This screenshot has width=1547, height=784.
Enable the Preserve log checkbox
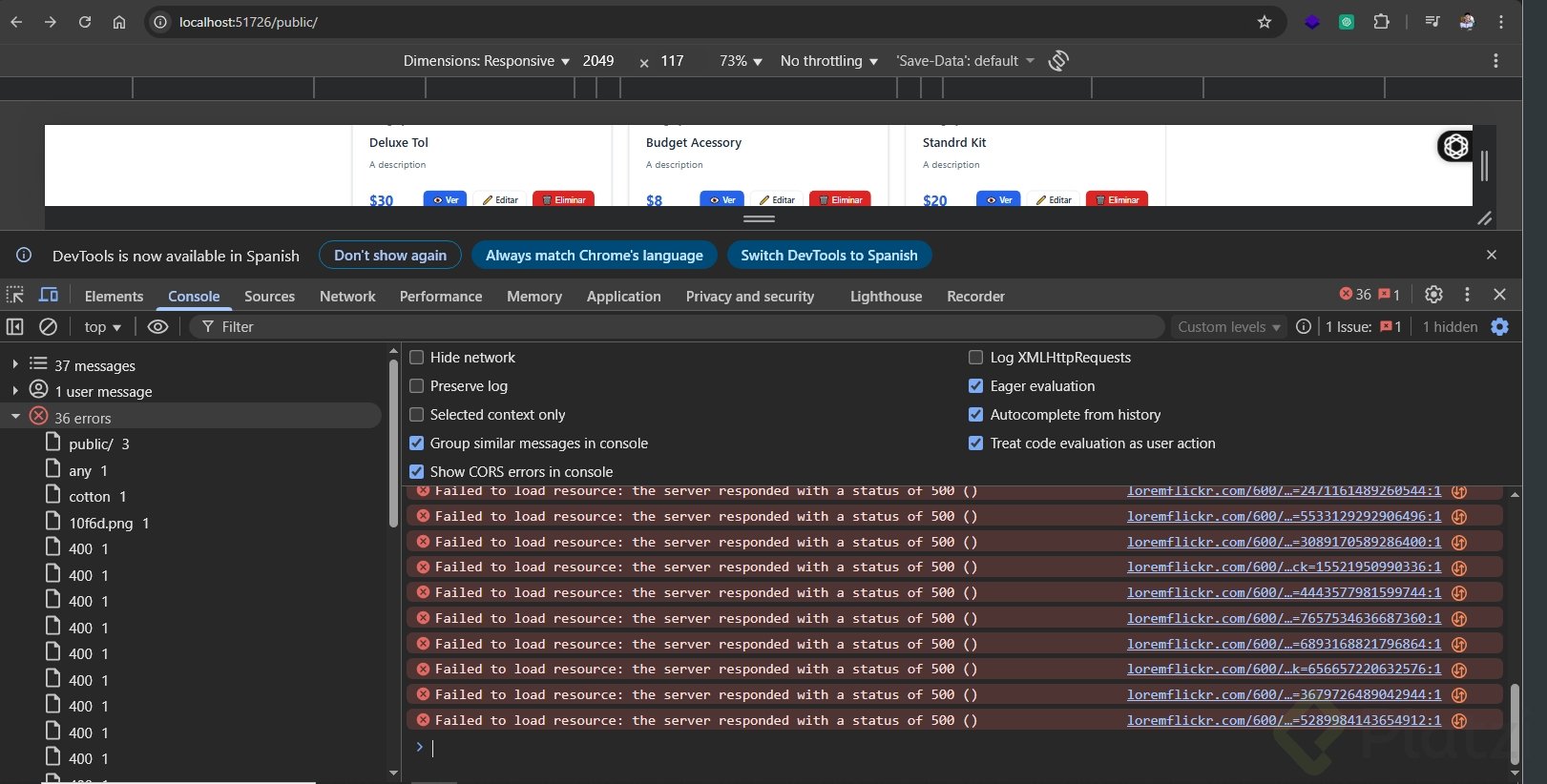(417, 386)
